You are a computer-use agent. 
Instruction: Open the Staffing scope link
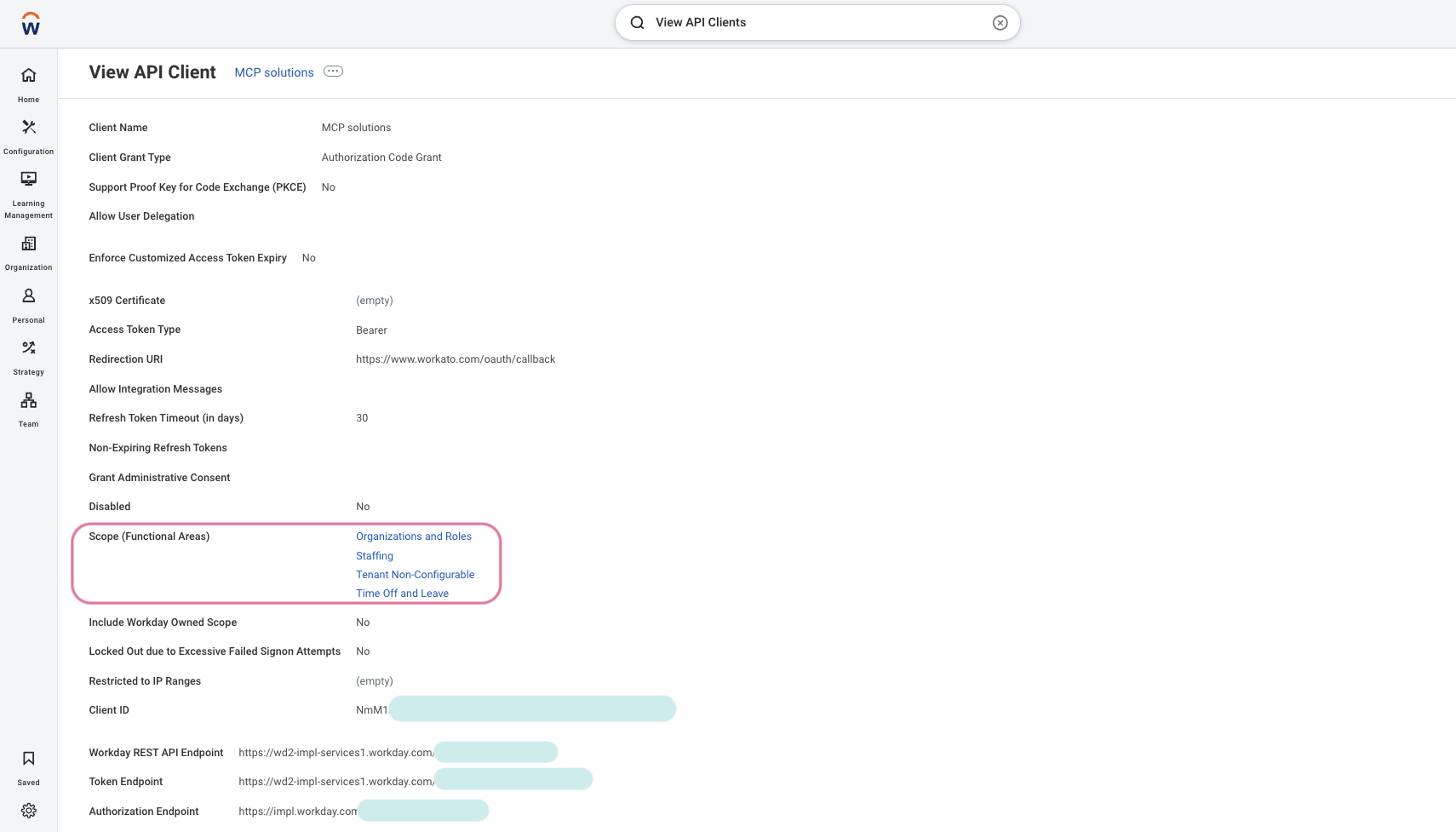click(375, 556)
